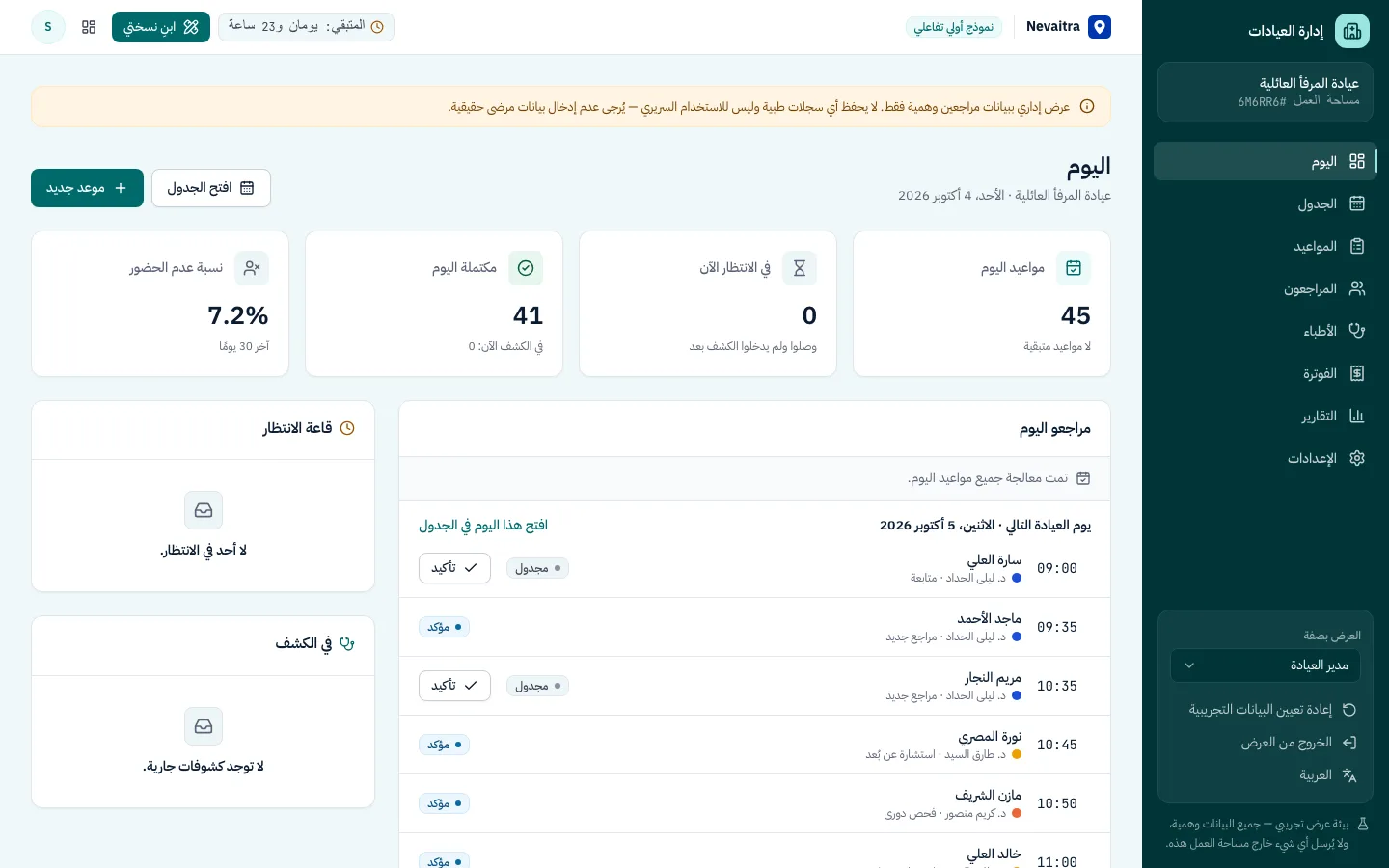1389x868 pixels.
Task: Click the grid apps icon in header
Action: point(89,27)
